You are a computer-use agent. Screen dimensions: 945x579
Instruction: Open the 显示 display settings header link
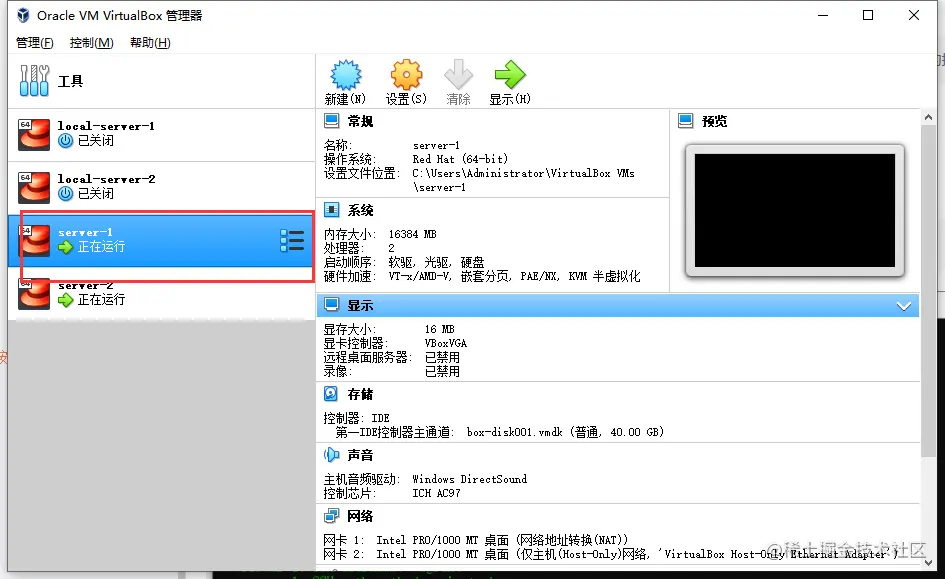point(360,305)
